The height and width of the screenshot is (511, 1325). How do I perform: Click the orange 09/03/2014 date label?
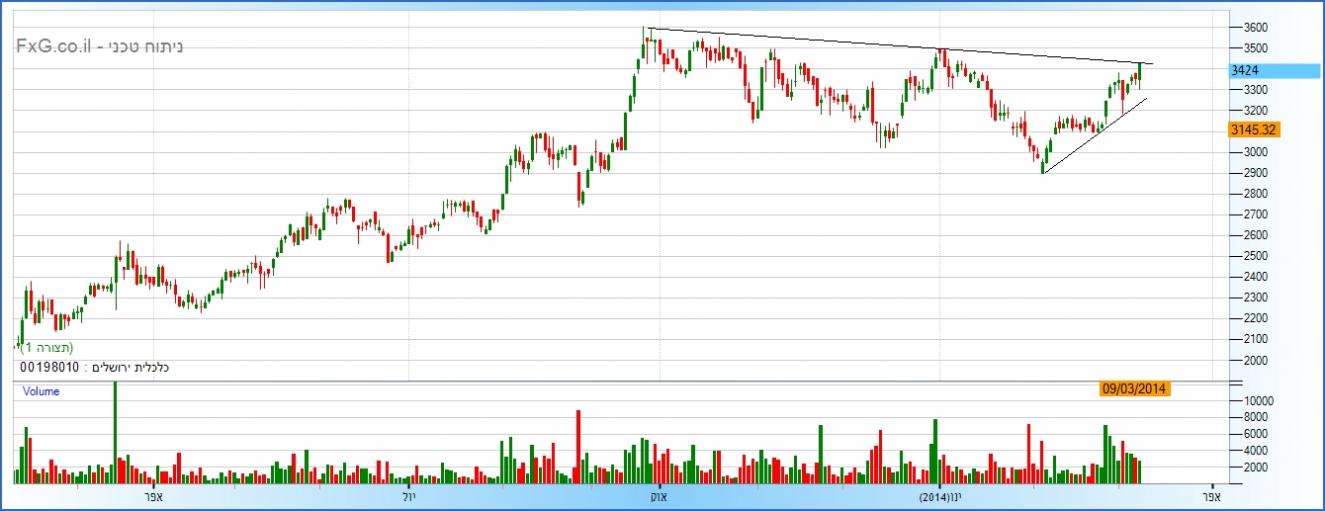[1135, 389]
